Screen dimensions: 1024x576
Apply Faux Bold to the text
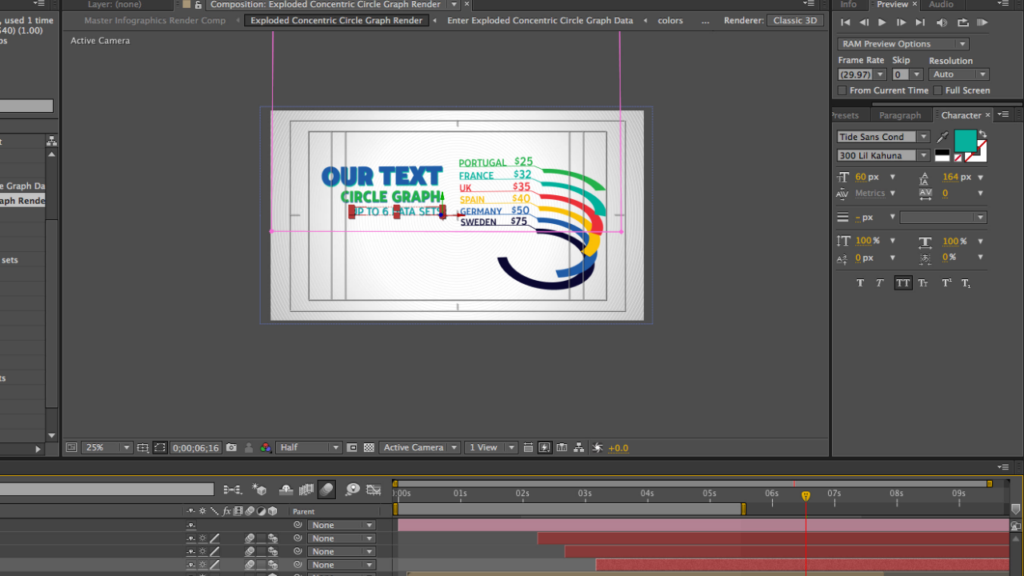point(860,284)
